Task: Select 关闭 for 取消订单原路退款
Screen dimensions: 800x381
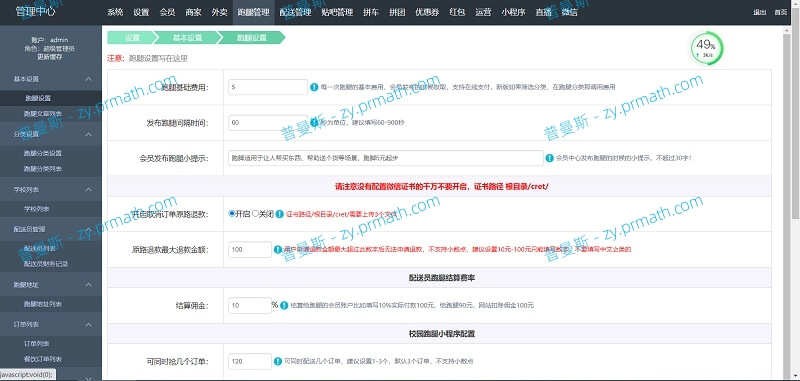Action: click(256, 214)
